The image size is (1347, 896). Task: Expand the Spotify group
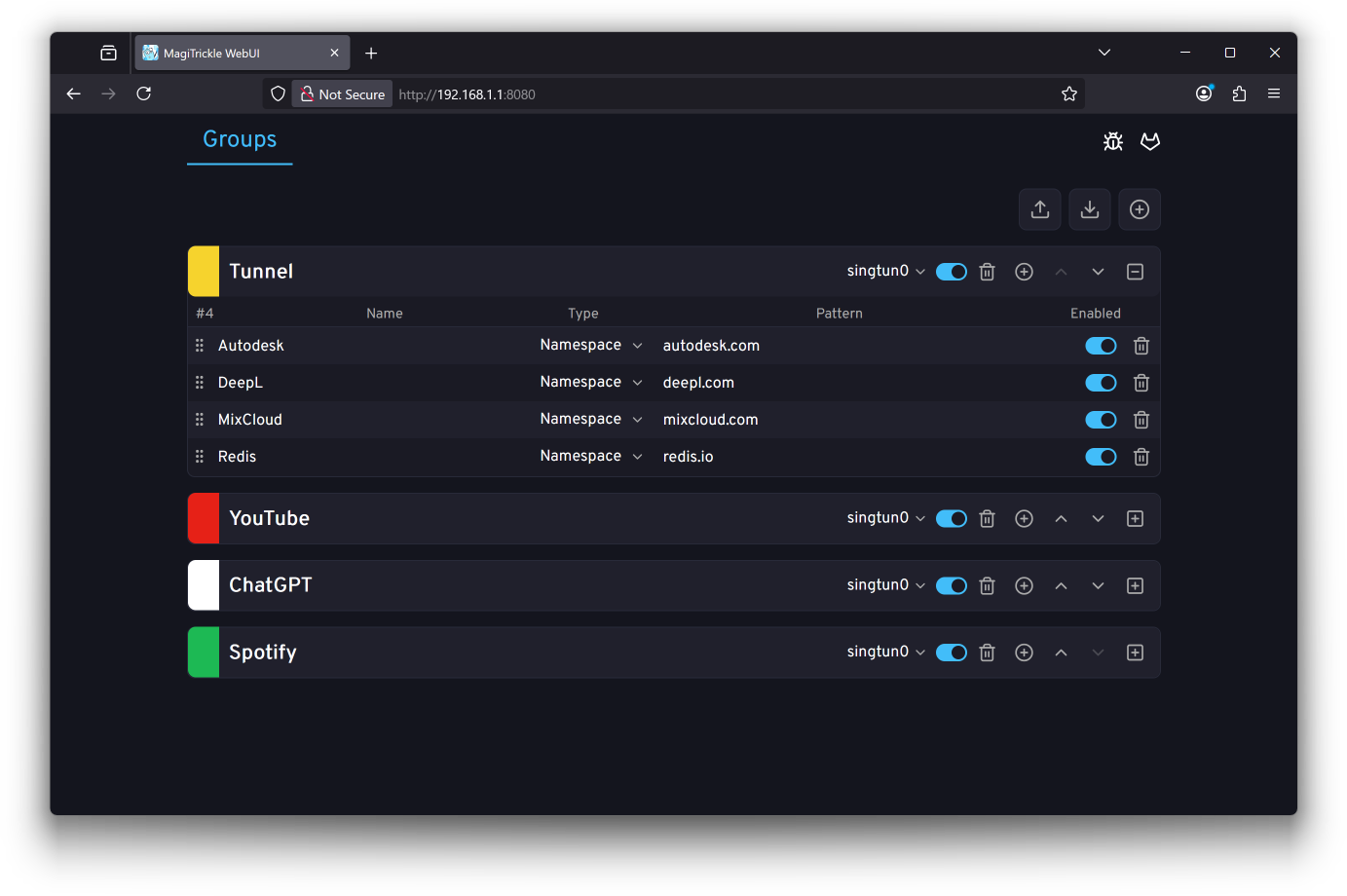[x=1135, y=653]
